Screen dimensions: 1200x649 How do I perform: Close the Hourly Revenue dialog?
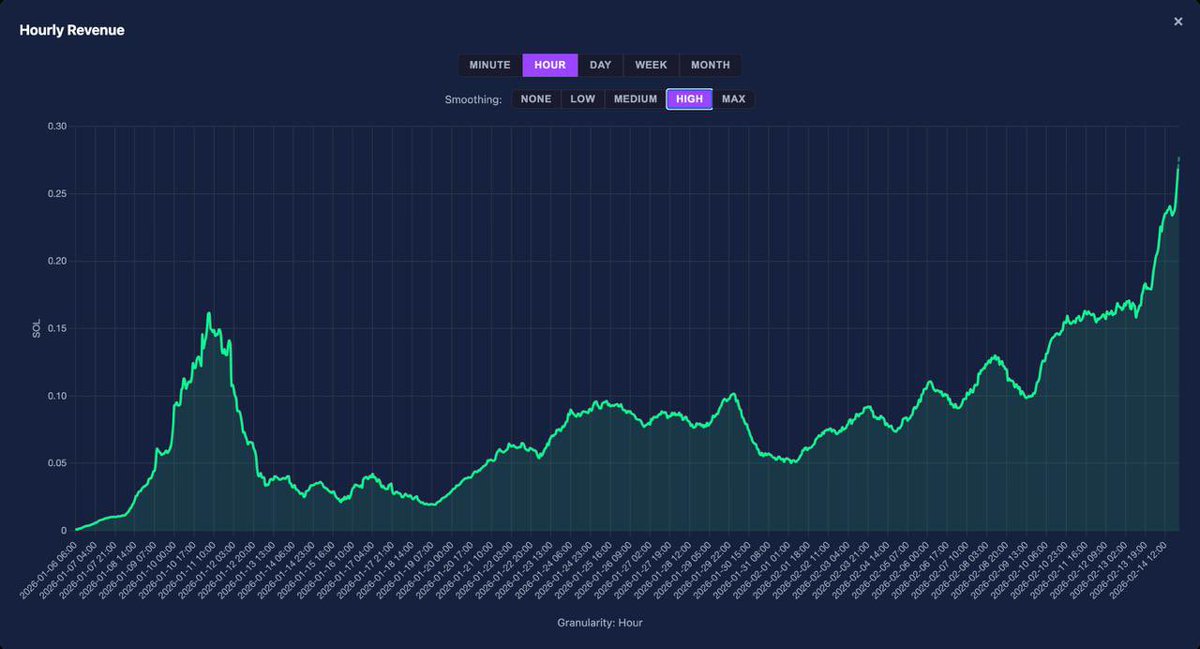click(1178, 21)
